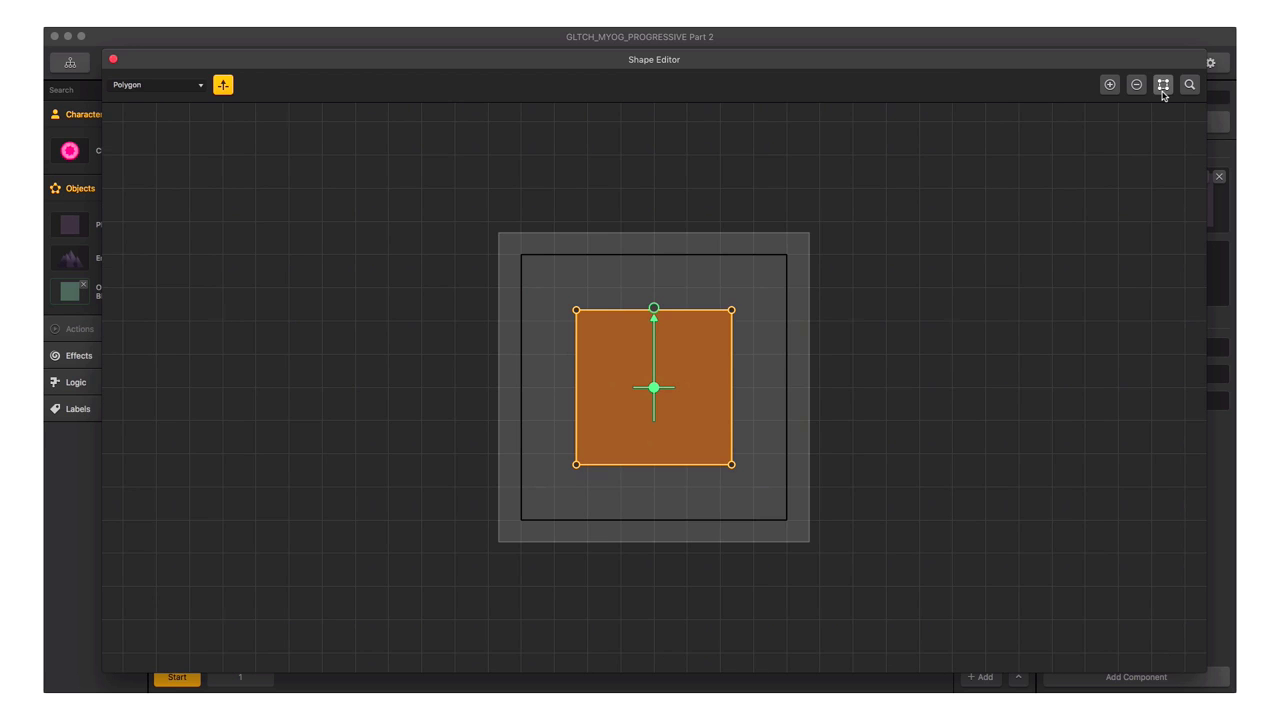Screen dimensions: 1280x720
Task: Select the top-left polygon vertex handle
Action: (576, 310)
